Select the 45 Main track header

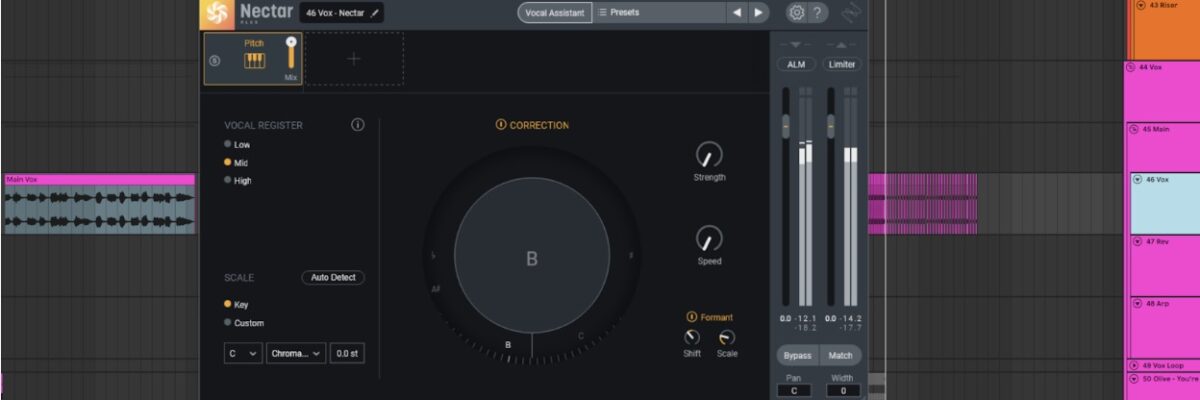click(1163, 146)
